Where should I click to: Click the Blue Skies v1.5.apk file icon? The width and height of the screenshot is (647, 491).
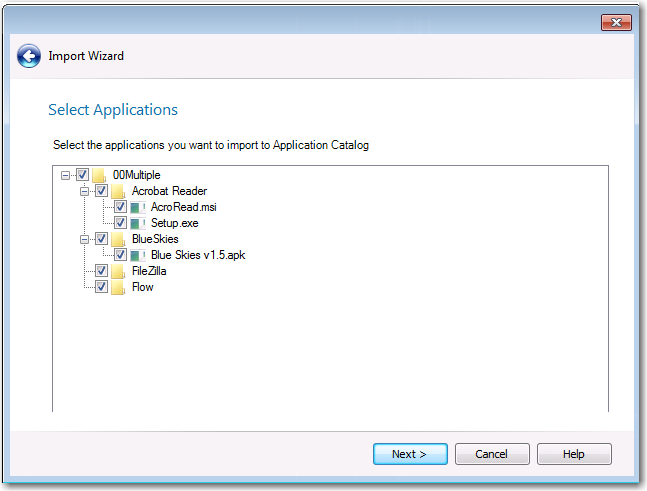(138, 256)
